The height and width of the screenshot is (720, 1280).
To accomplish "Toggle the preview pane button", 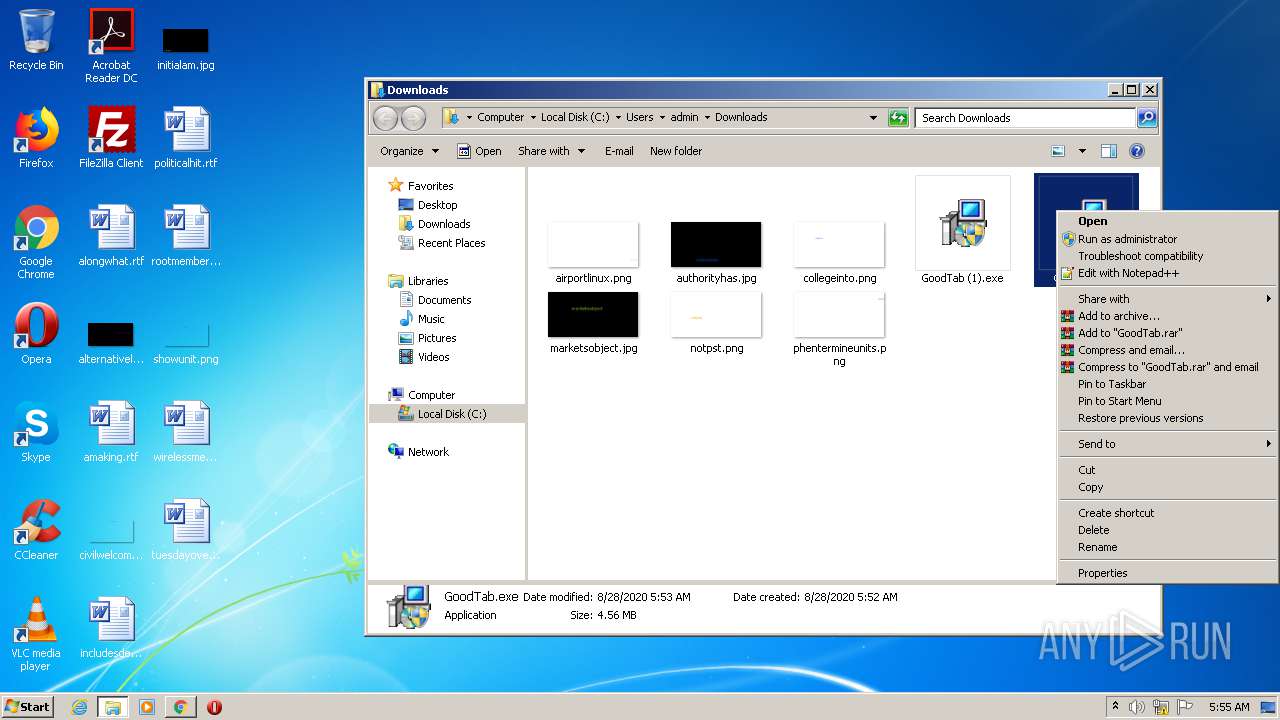I will [x=1108, y=151].
